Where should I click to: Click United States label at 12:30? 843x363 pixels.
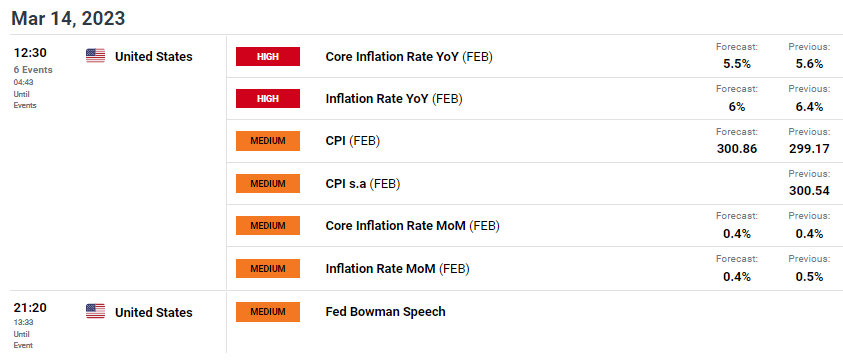(154, 56)
